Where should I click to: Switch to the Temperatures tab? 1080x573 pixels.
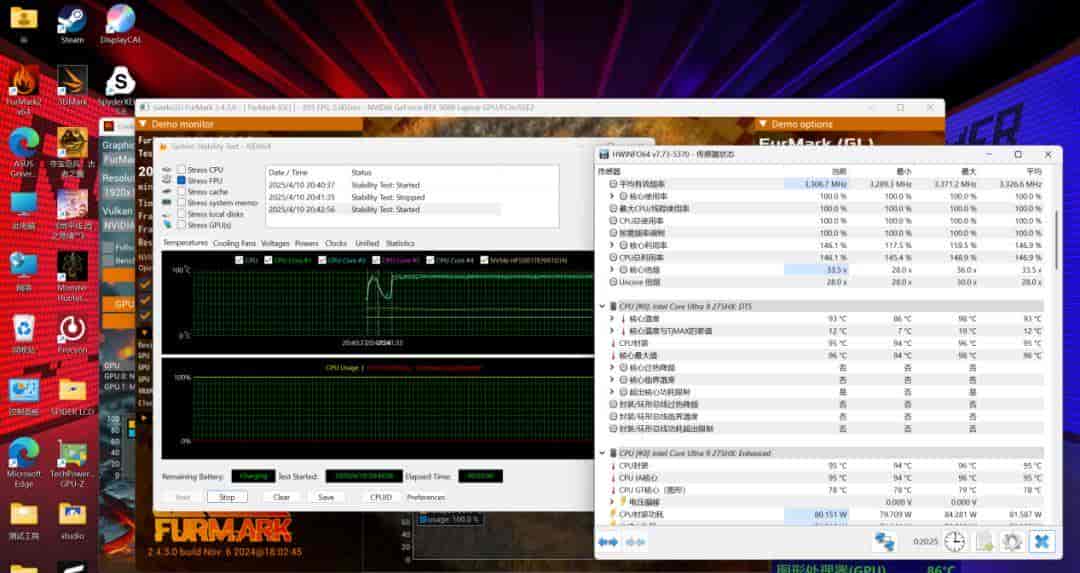(185, 243)
